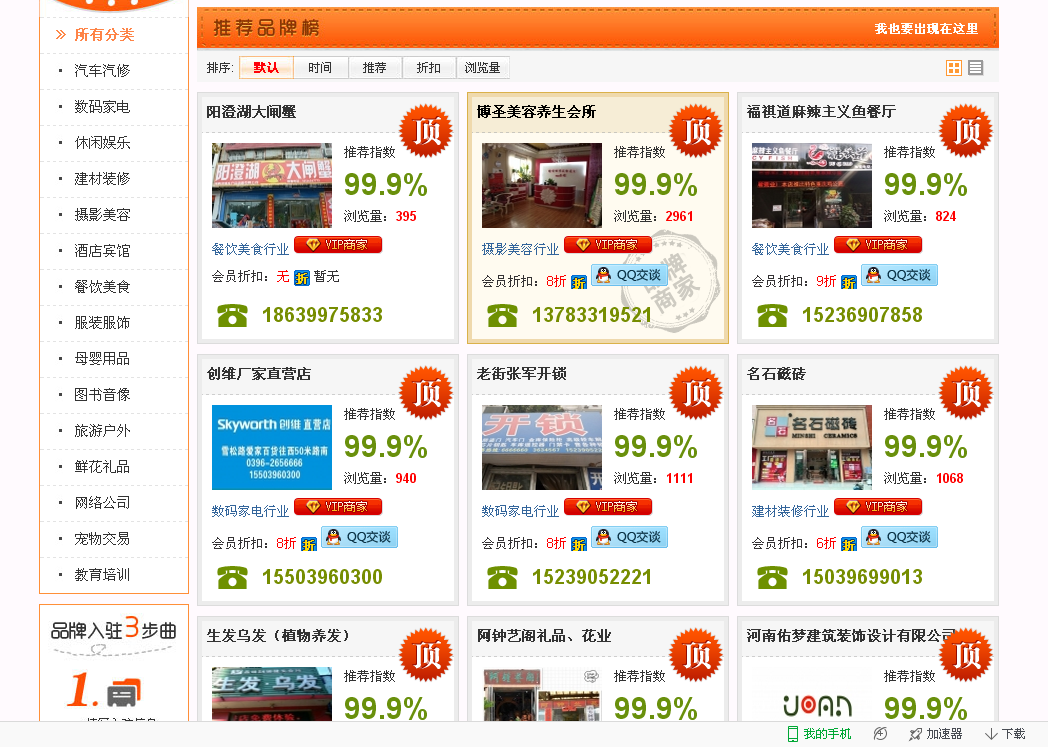
Task: Click phone icon beside 15236907858
Action: [x=773, y=315]
